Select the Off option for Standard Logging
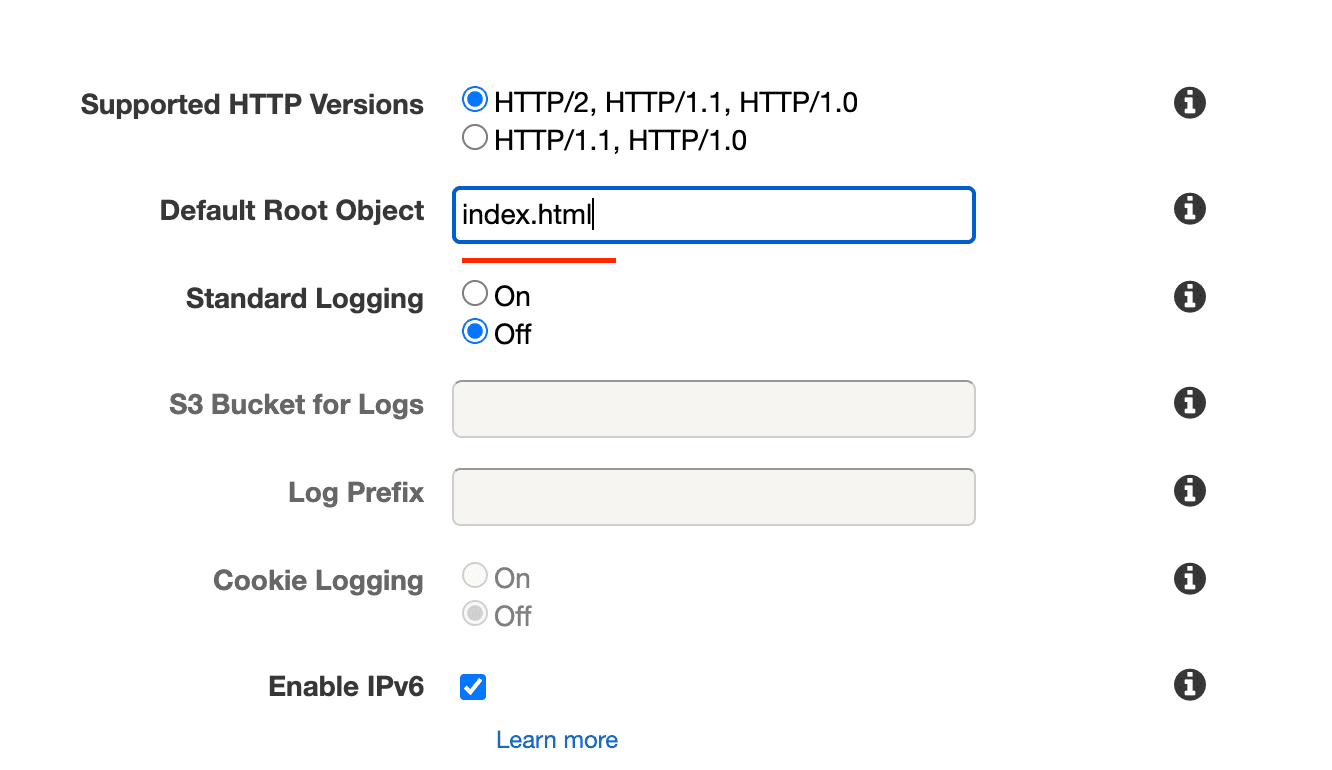1332x770 pixels. click(x=475, y=331)
